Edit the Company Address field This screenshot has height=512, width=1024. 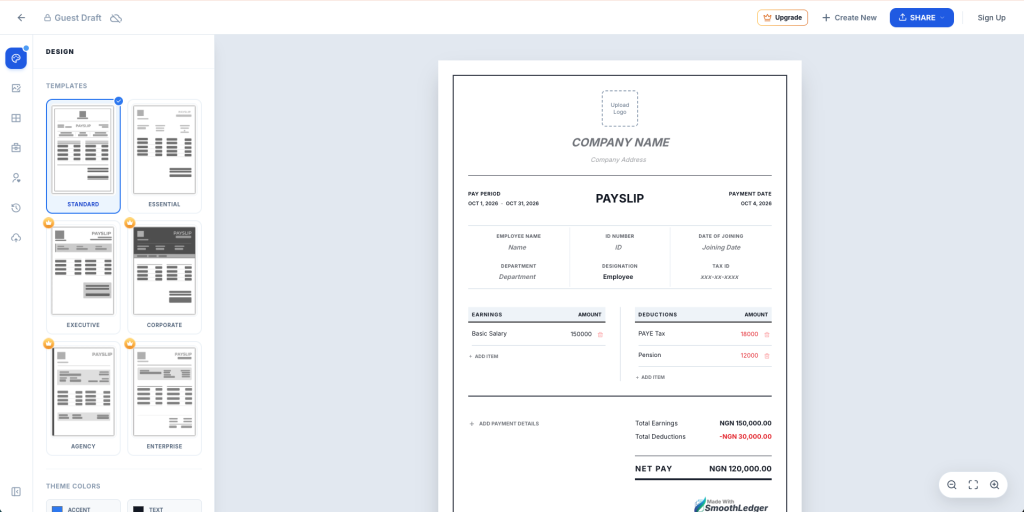pos(618,159)
